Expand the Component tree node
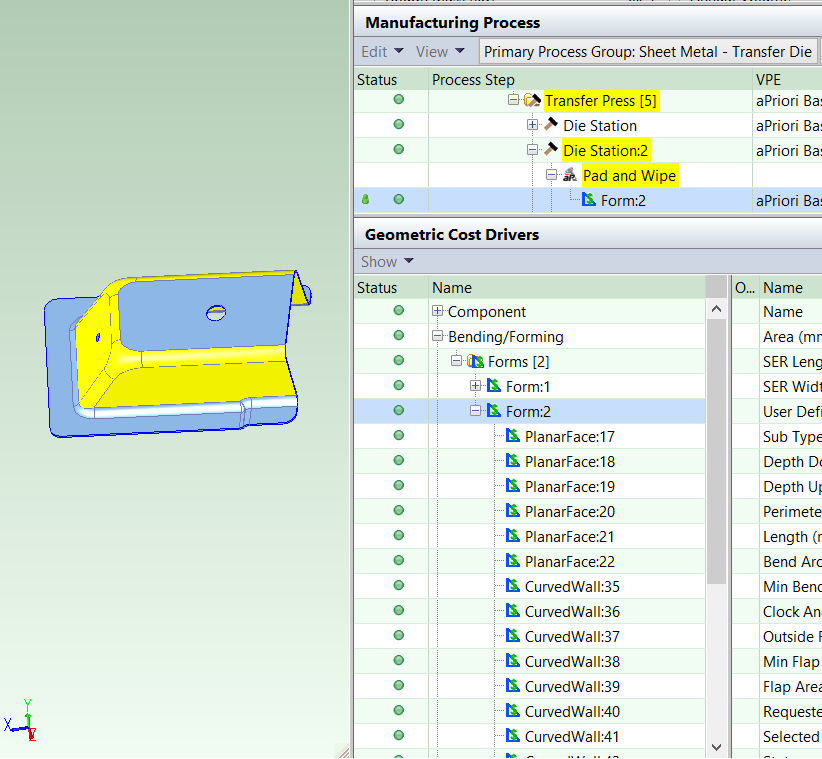822x759 pixels. pyautogui.click(x=438, y=312)
